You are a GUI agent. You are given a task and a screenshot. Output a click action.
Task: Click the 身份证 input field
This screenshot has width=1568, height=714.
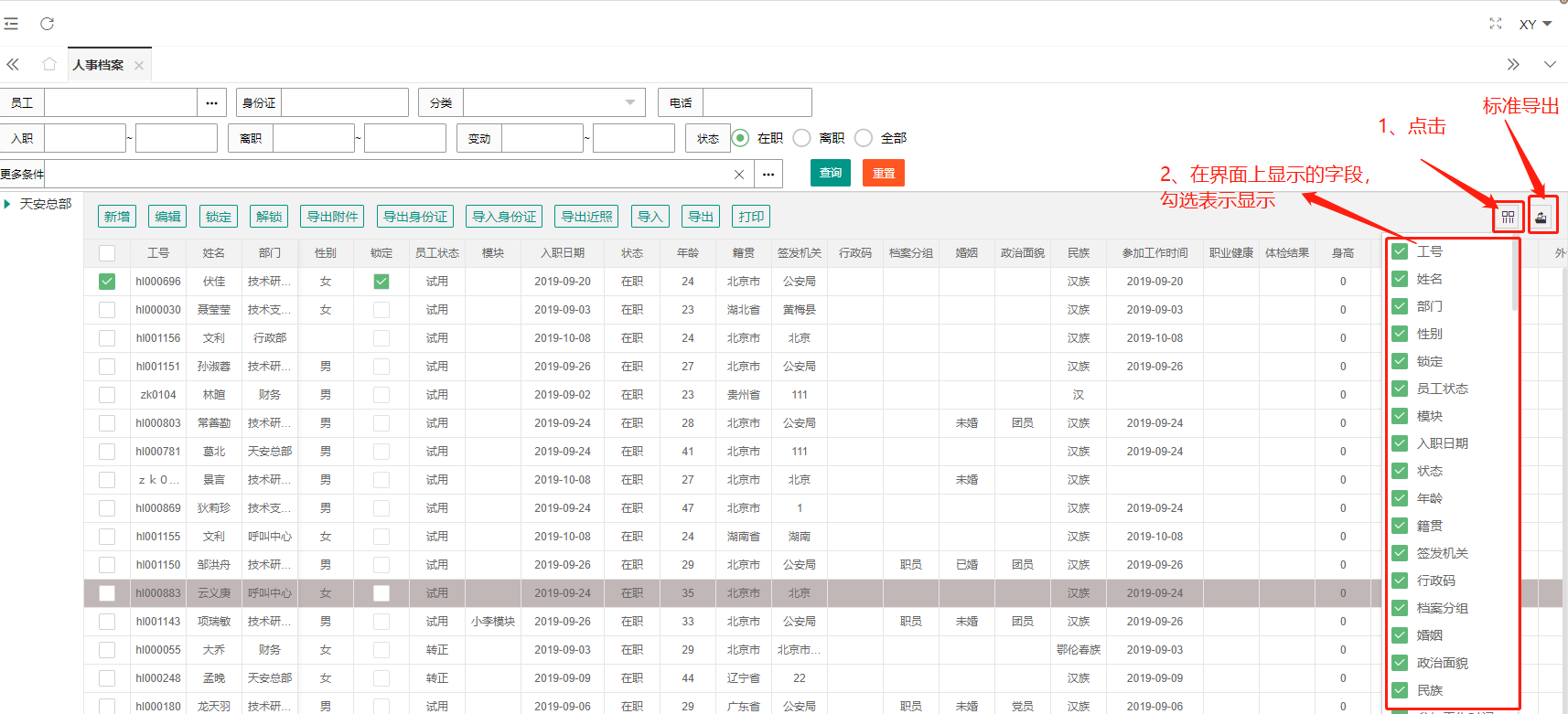[344, 102]
